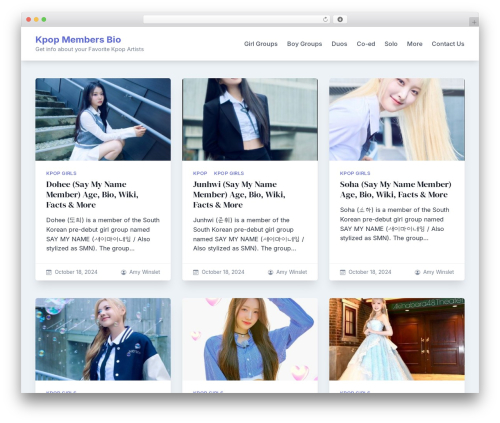Click the tagline about Favorite Kpop Artists
Viewport: 500px width, 423px height.
point(90,49)
